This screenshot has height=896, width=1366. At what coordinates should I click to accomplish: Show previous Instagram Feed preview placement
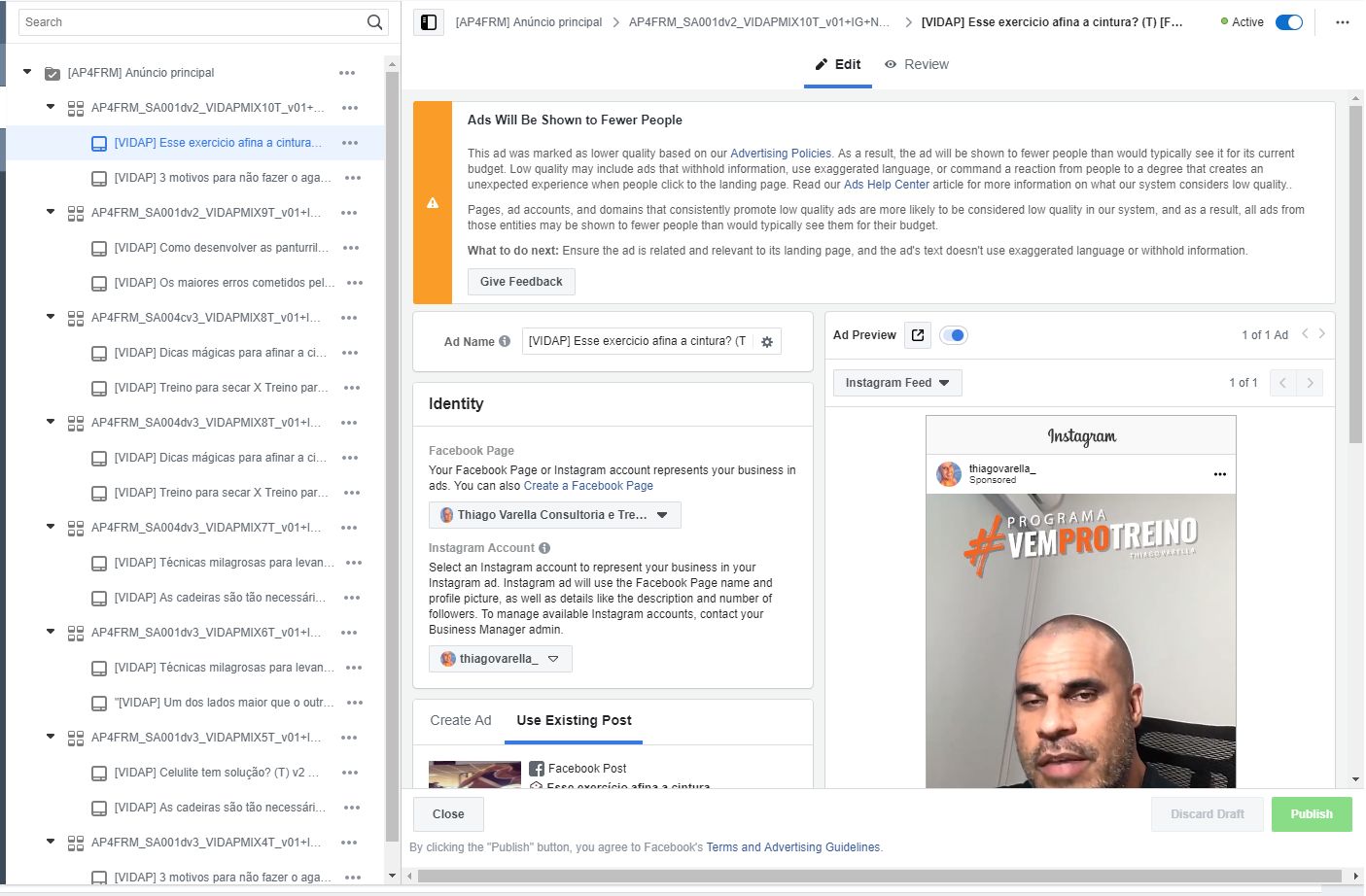click(x=1282, y=383)
